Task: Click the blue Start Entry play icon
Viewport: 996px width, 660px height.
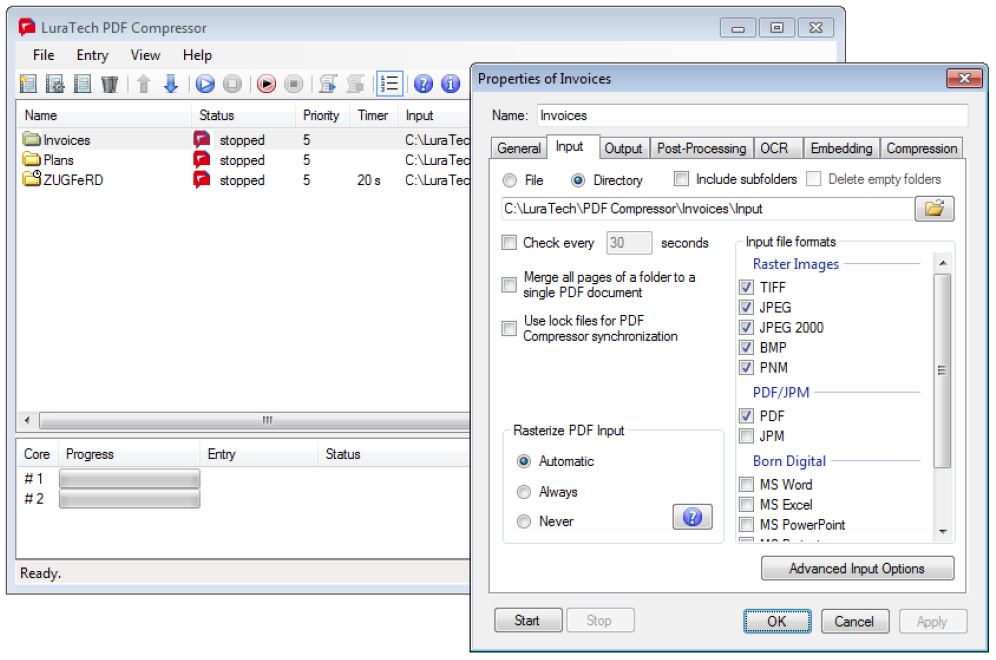Action: pos(205,84)
